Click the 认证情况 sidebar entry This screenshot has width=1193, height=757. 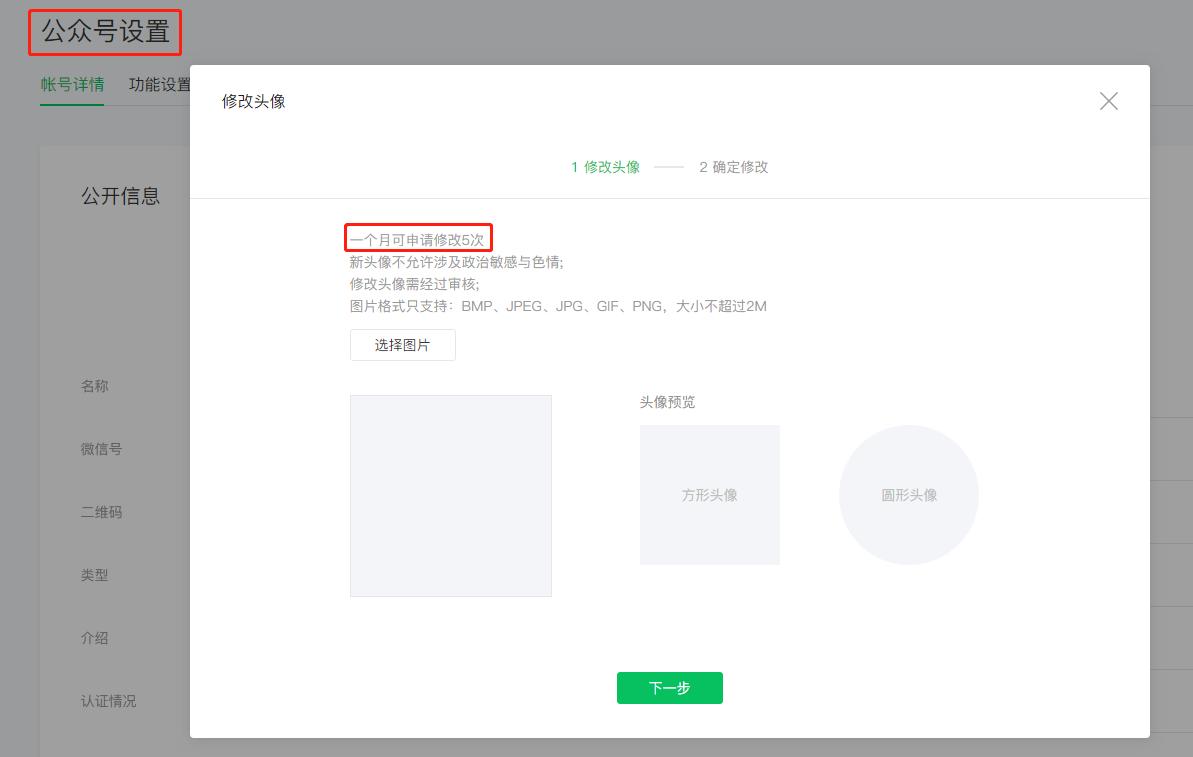pos(108,700)
